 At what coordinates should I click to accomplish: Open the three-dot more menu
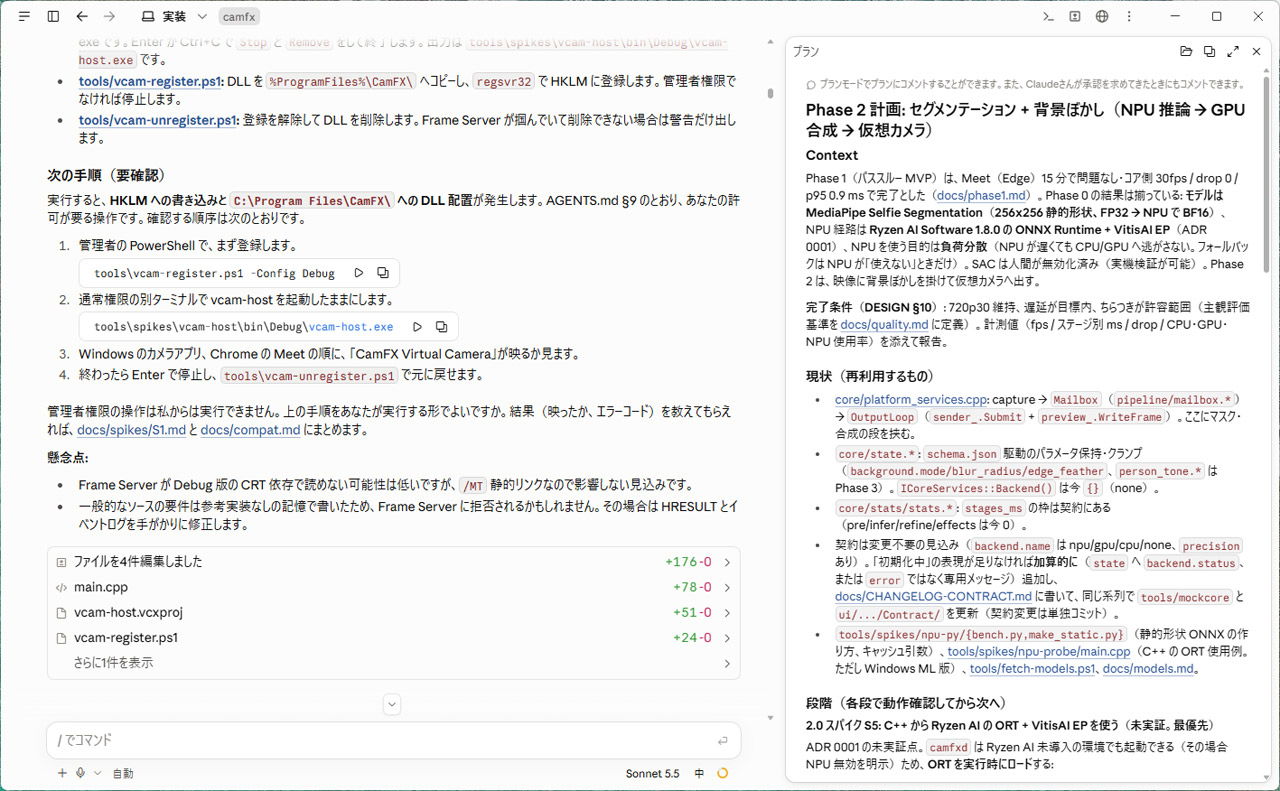click(1129, 17)
